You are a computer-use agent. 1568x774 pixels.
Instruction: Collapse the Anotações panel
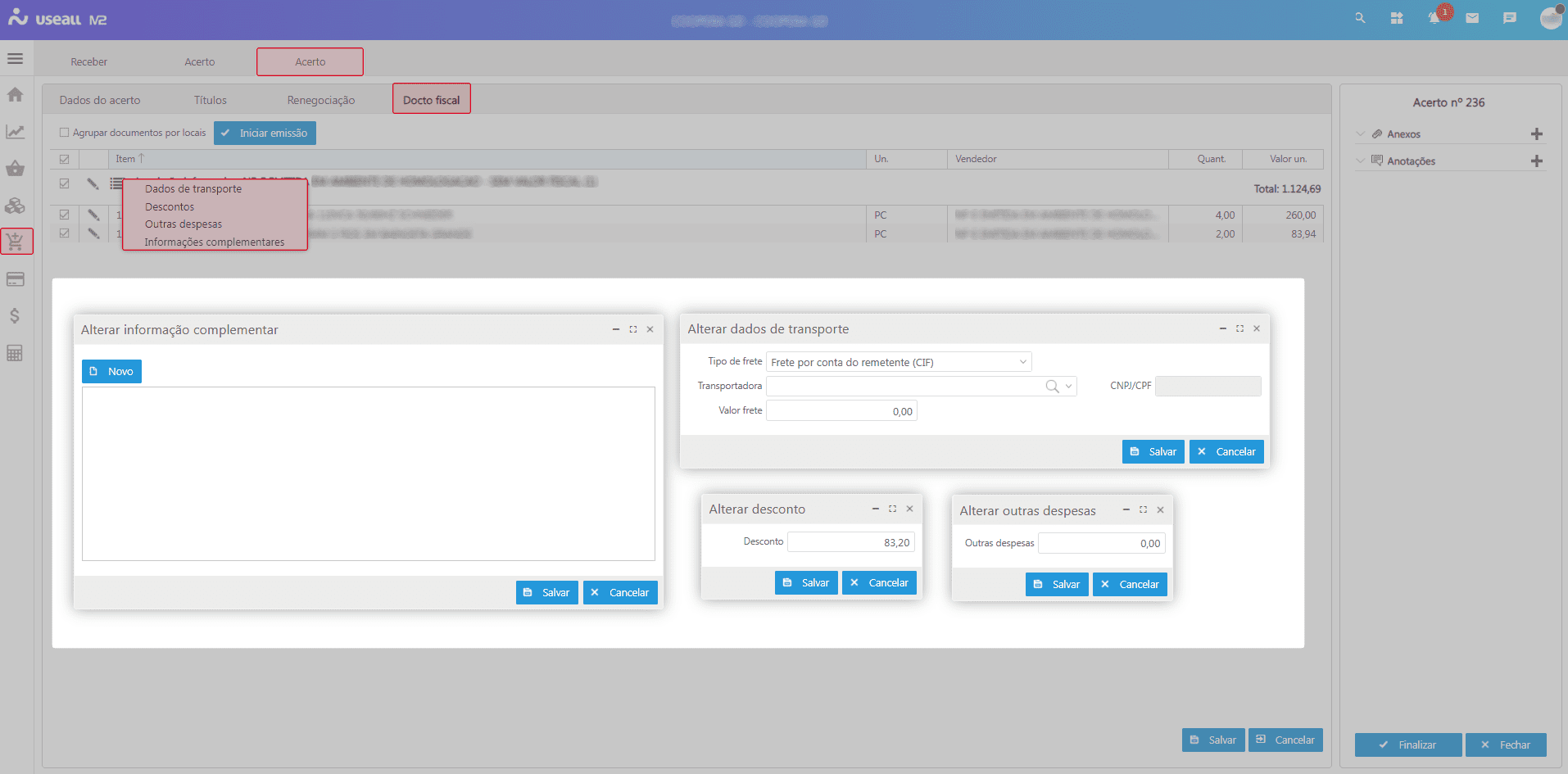pos(1362,161)
